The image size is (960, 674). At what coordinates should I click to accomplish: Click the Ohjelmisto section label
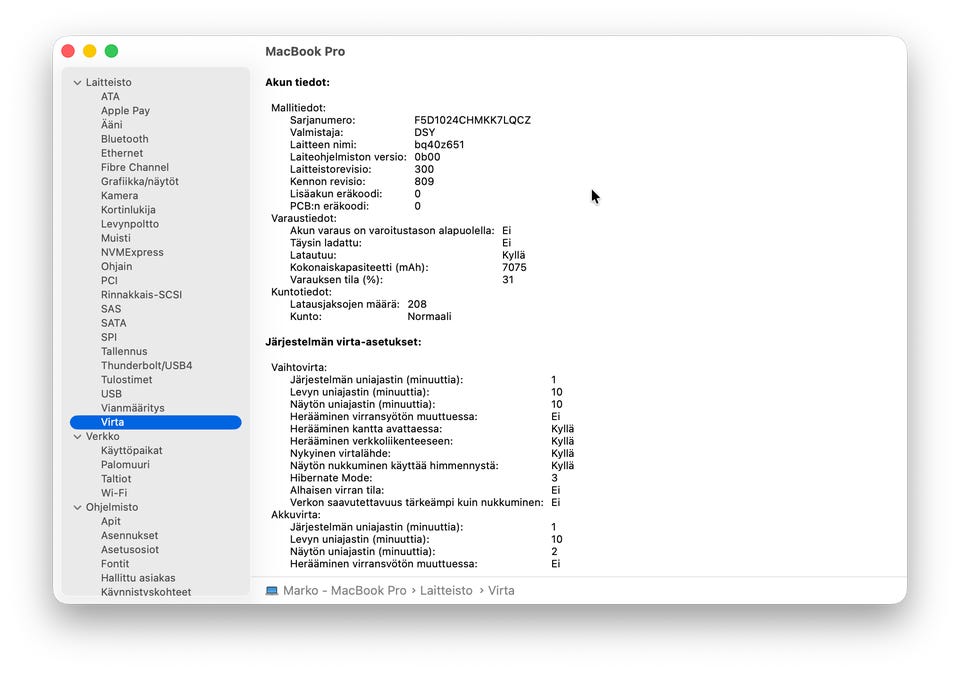click(x=111, y=507)
